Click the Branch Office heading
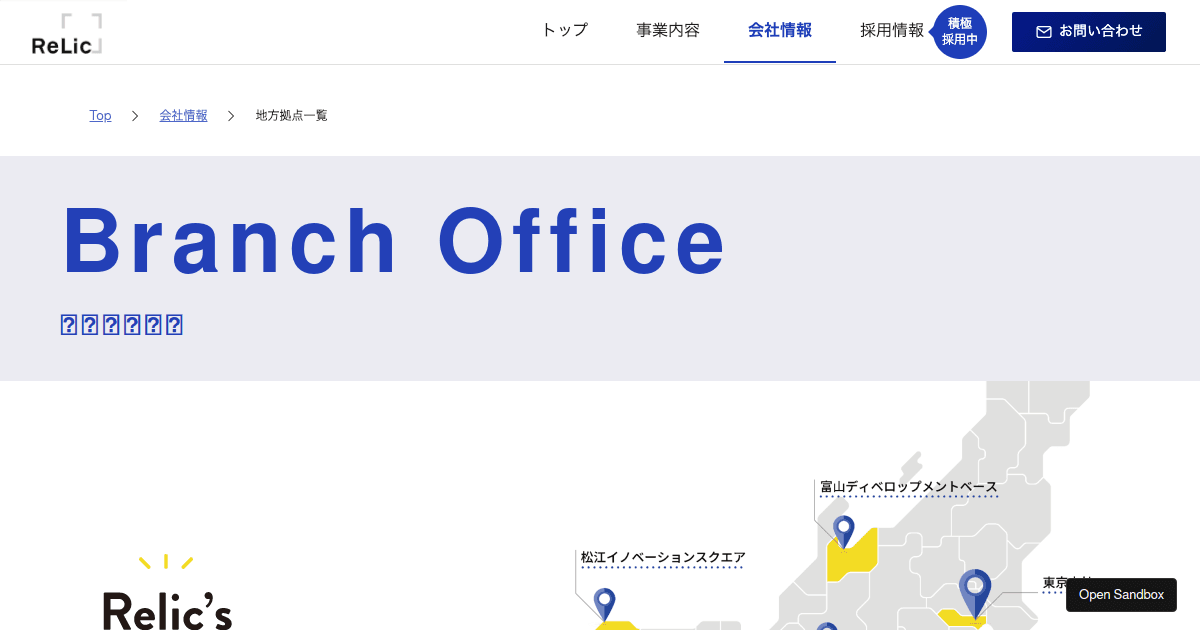 (395, 243)
